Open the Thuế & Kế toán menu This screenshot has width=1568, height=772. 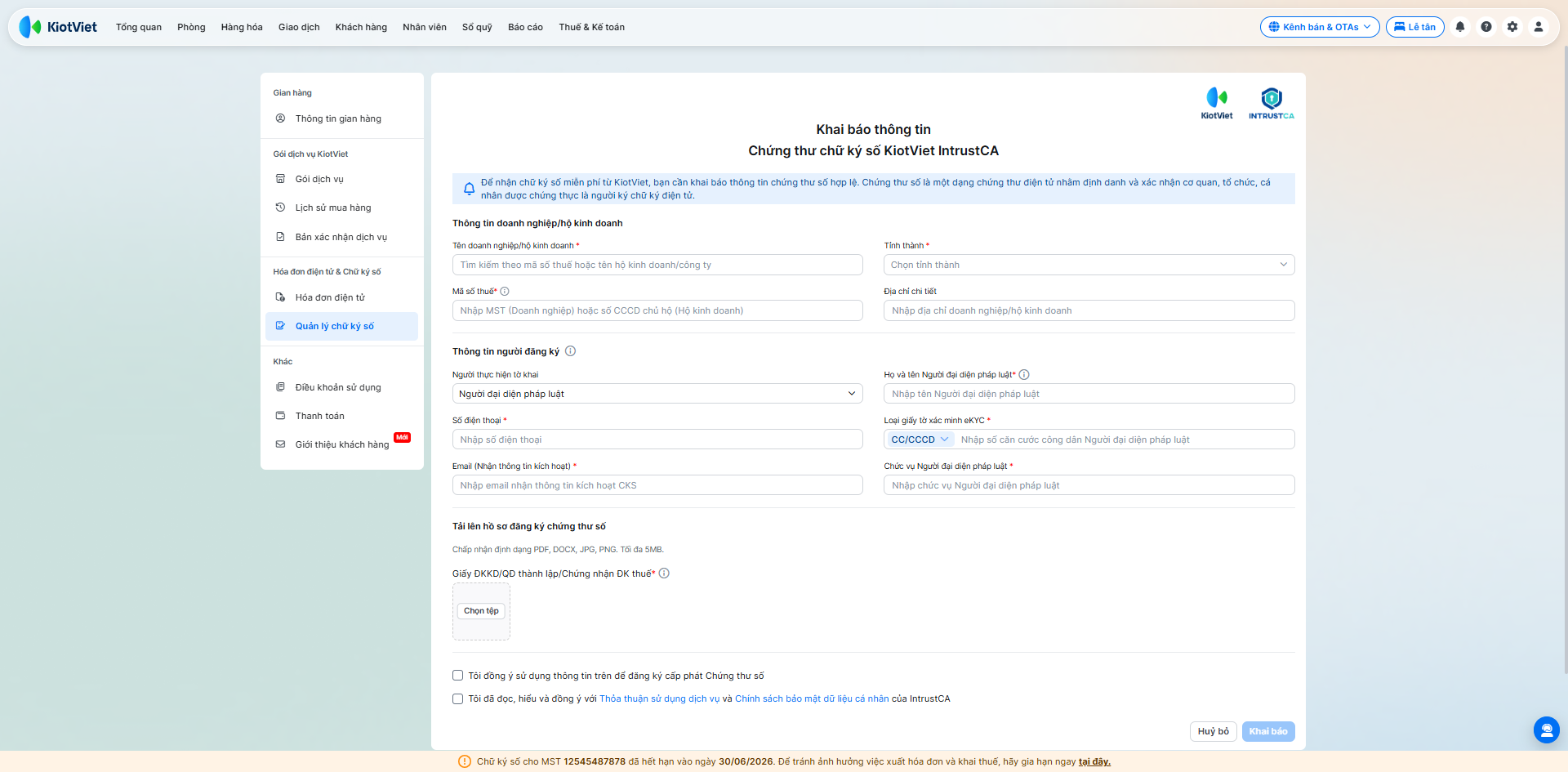coord(591,27)
